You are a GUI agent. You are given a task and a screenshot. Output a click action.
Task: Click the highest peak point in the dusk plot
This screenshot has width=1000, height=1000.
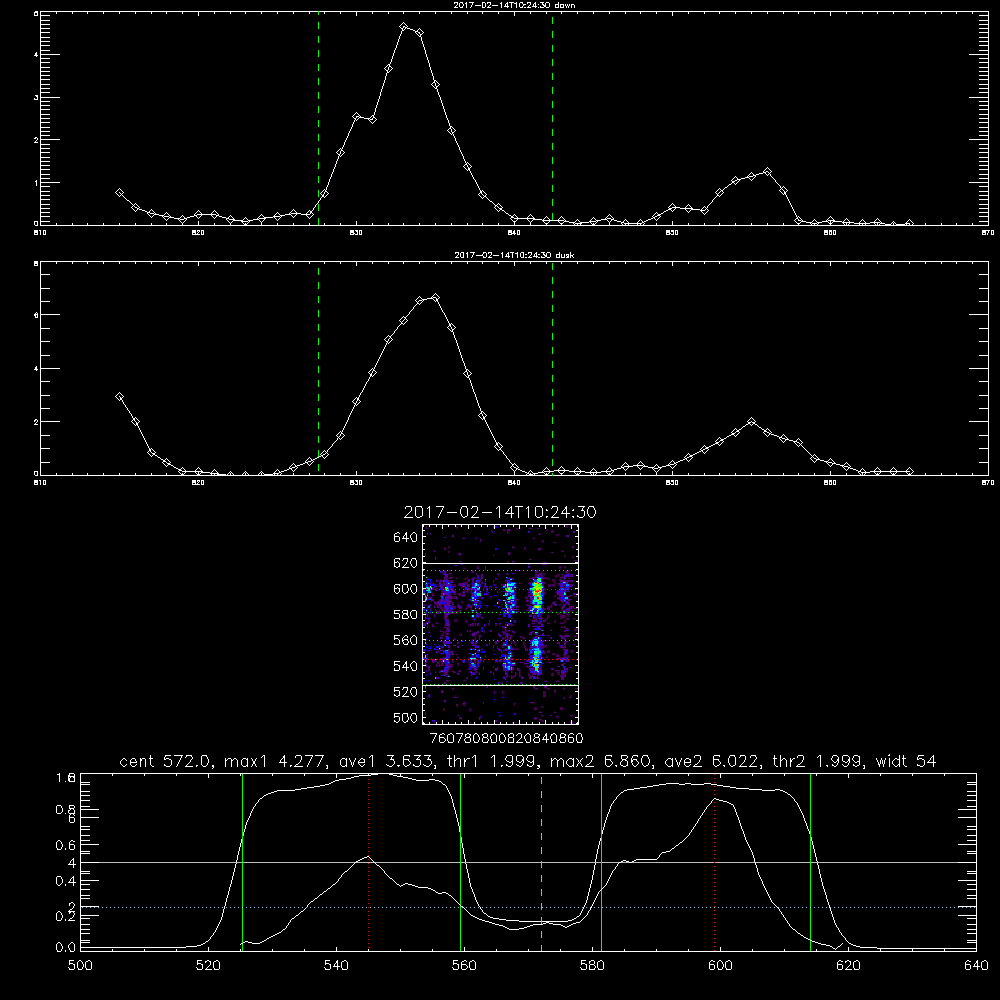click(x=436, y=298)
